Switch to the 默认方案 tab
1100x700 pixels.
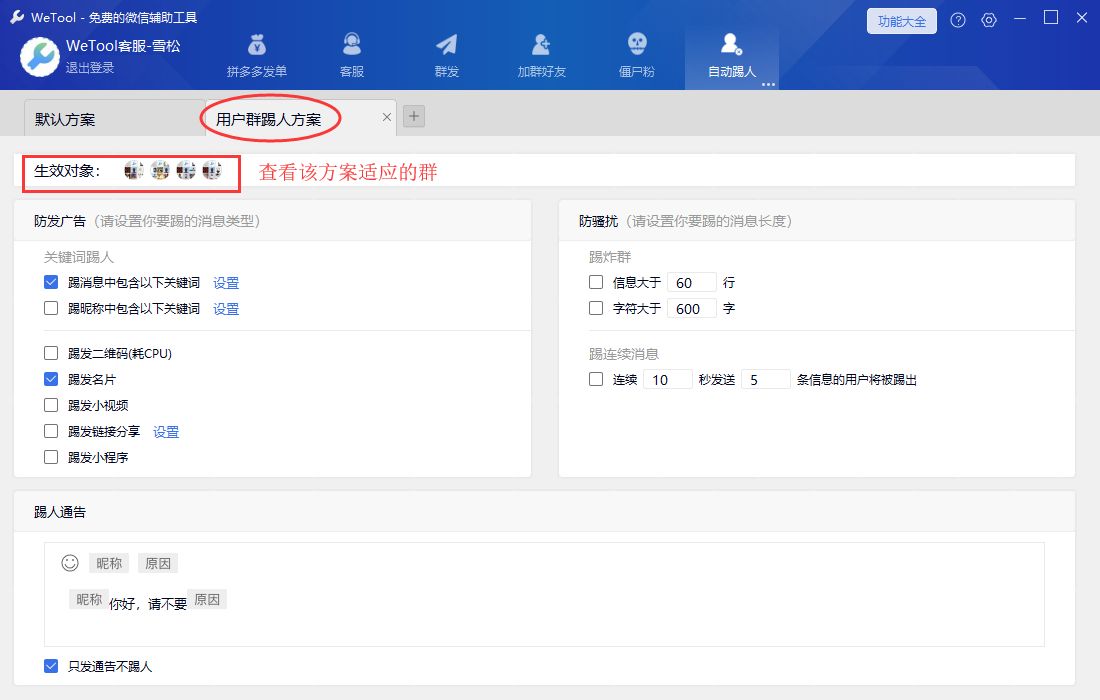coord(114,119)
